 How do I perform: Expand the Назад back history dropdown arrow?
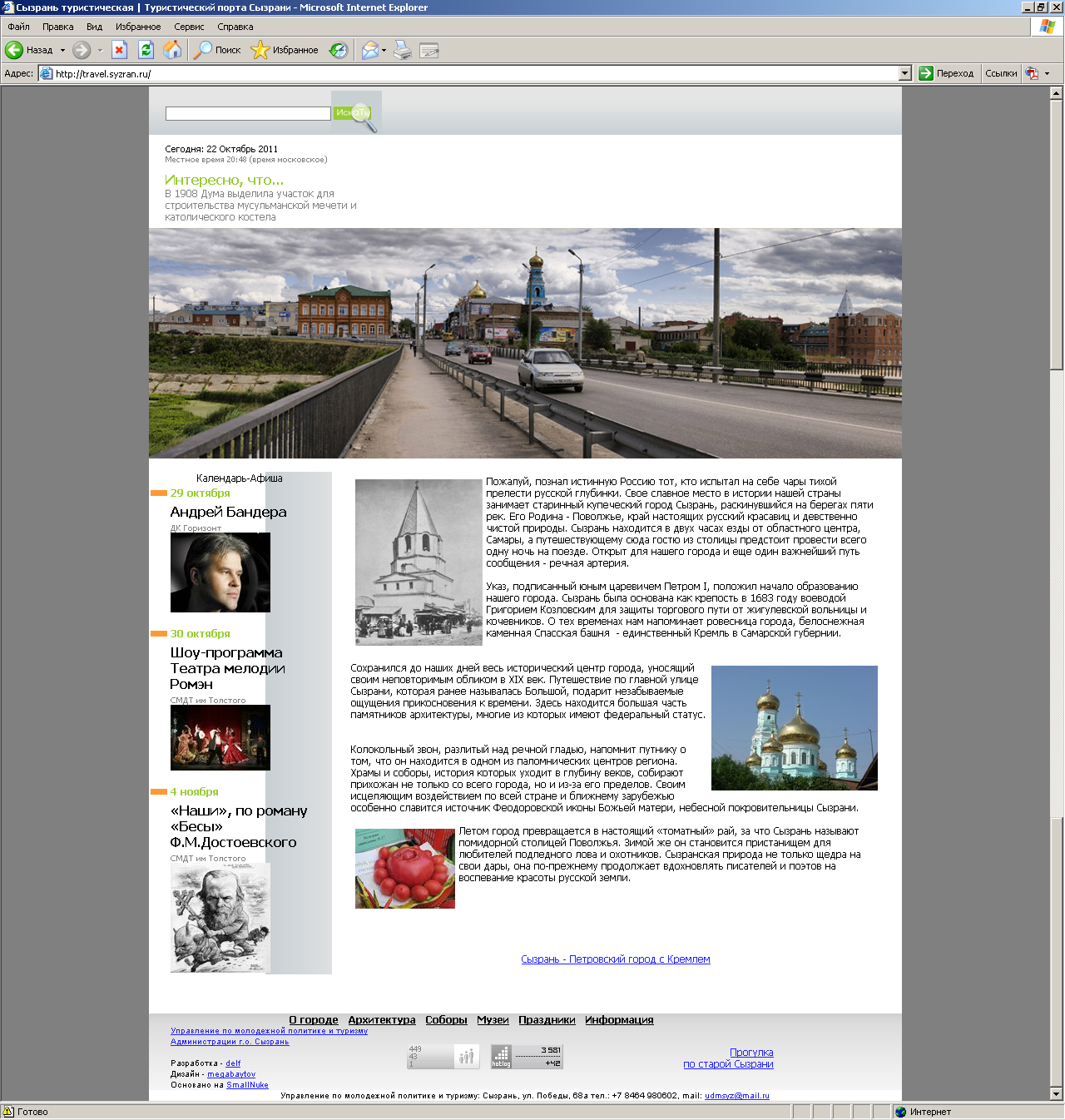62,50
